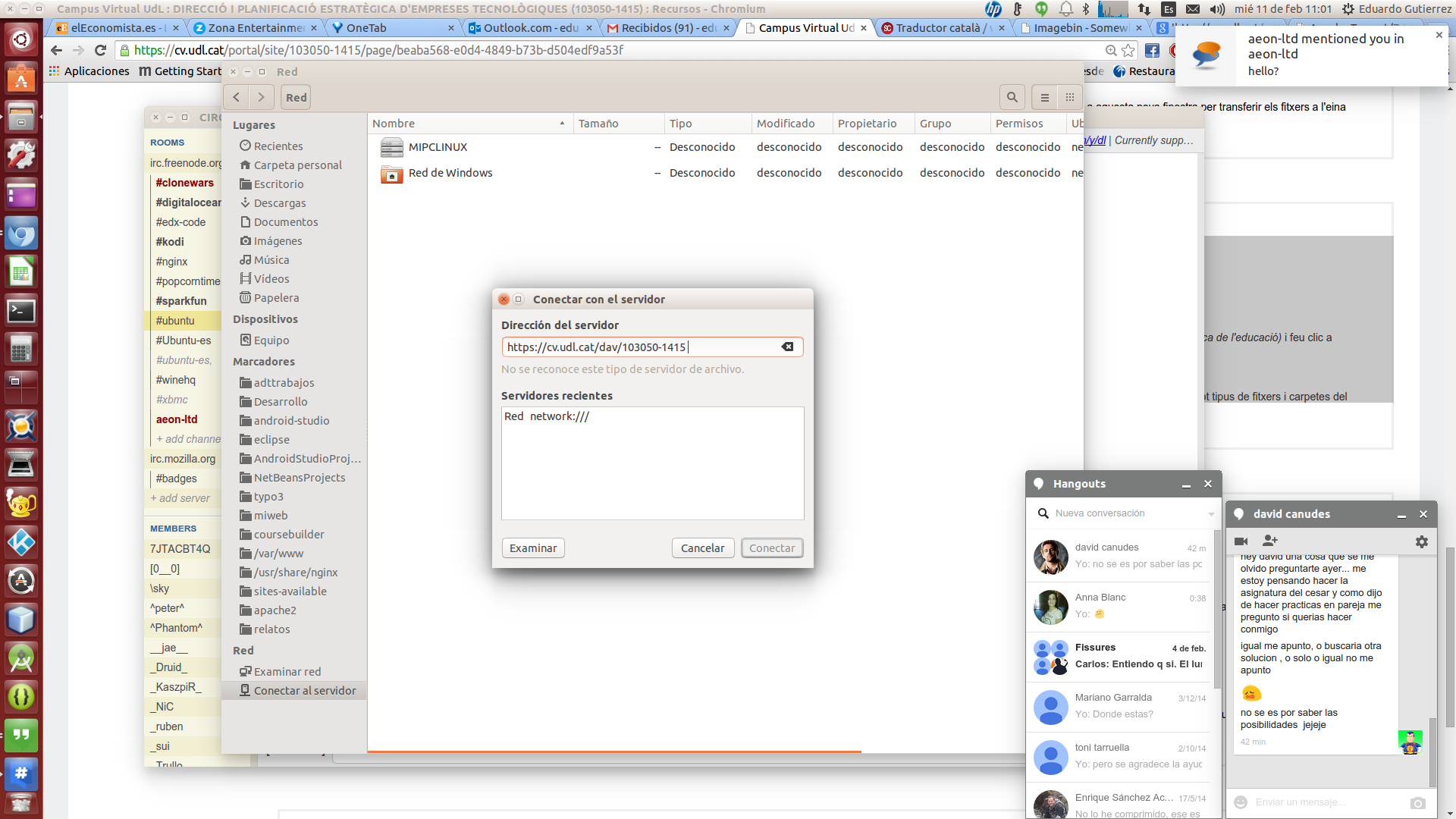Switch to the Recibidos (91) Gmail tab
The image size is (1456, 819).
tap(668, 27)
